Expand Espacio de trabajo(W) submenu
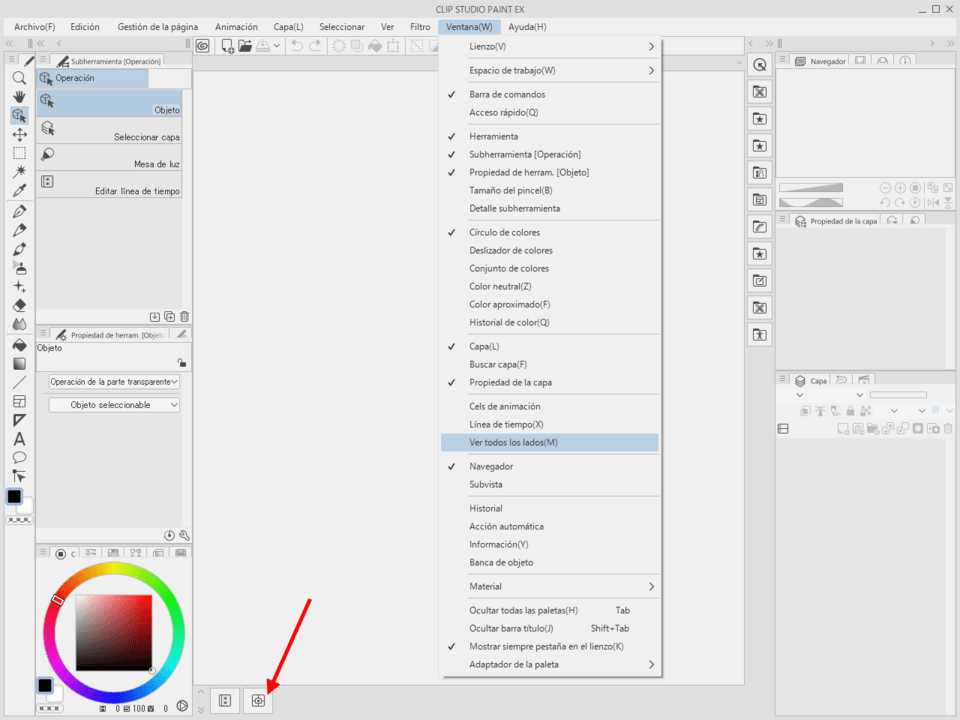960x720 pixels. pyautogui.click(x=549, y=70)
